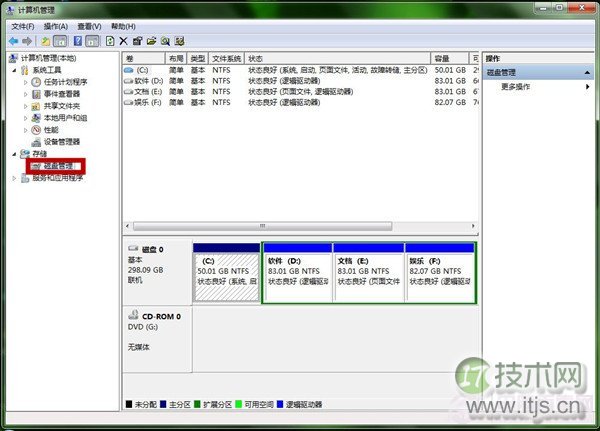Open the 操作(A) menu
600x431 pixels.
coord(56,26)
